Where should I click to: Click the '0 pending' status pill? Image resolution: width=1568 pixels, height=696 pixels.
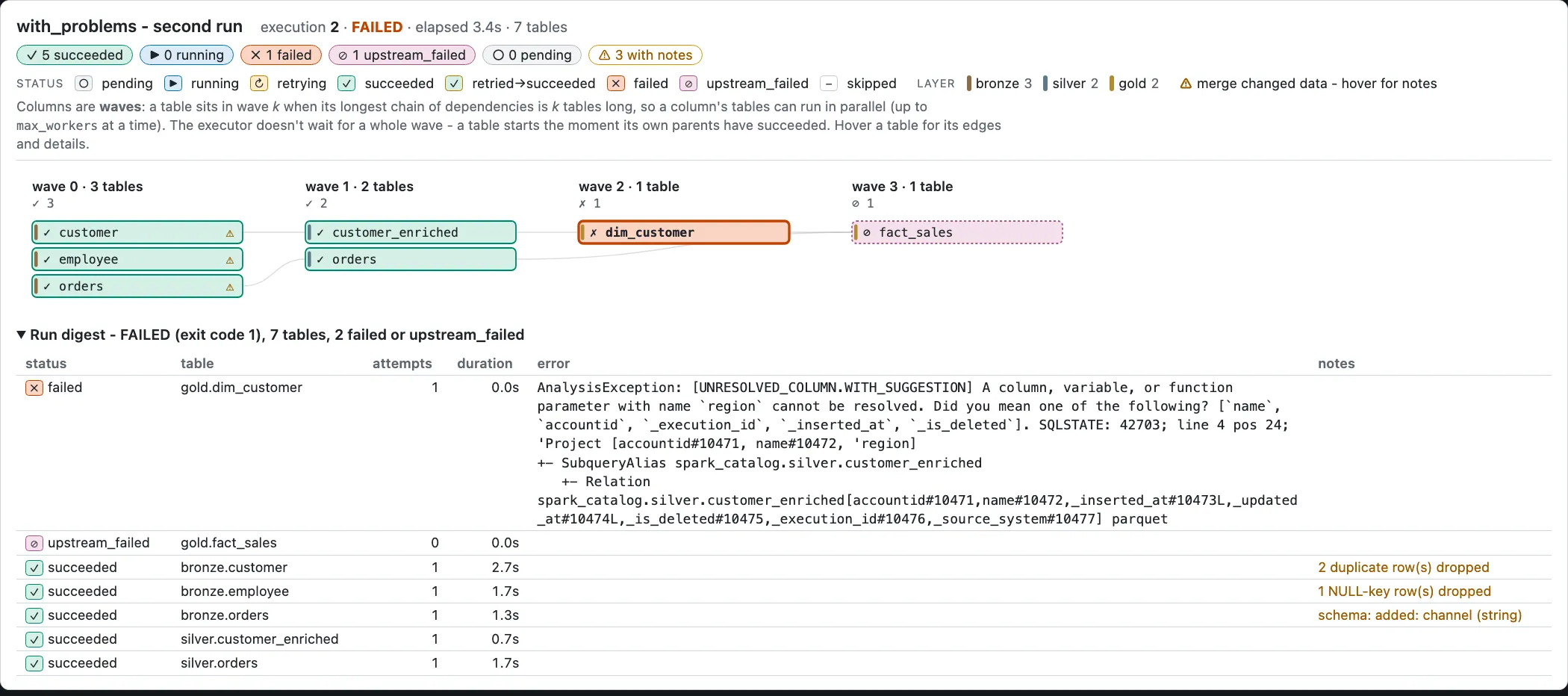(x=532, y=55)
